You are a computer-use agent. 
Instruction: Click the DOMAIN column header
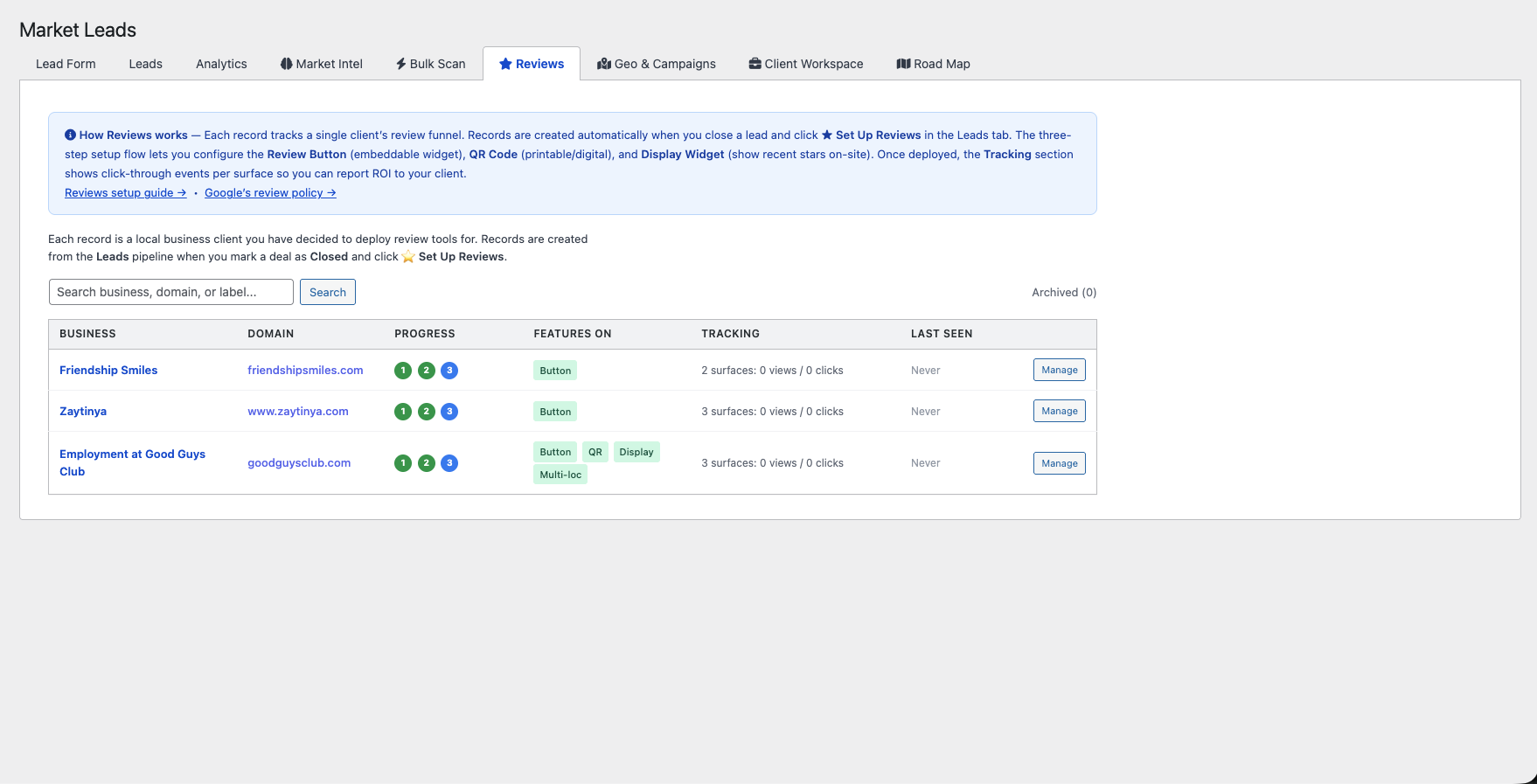tap(270, 334)
